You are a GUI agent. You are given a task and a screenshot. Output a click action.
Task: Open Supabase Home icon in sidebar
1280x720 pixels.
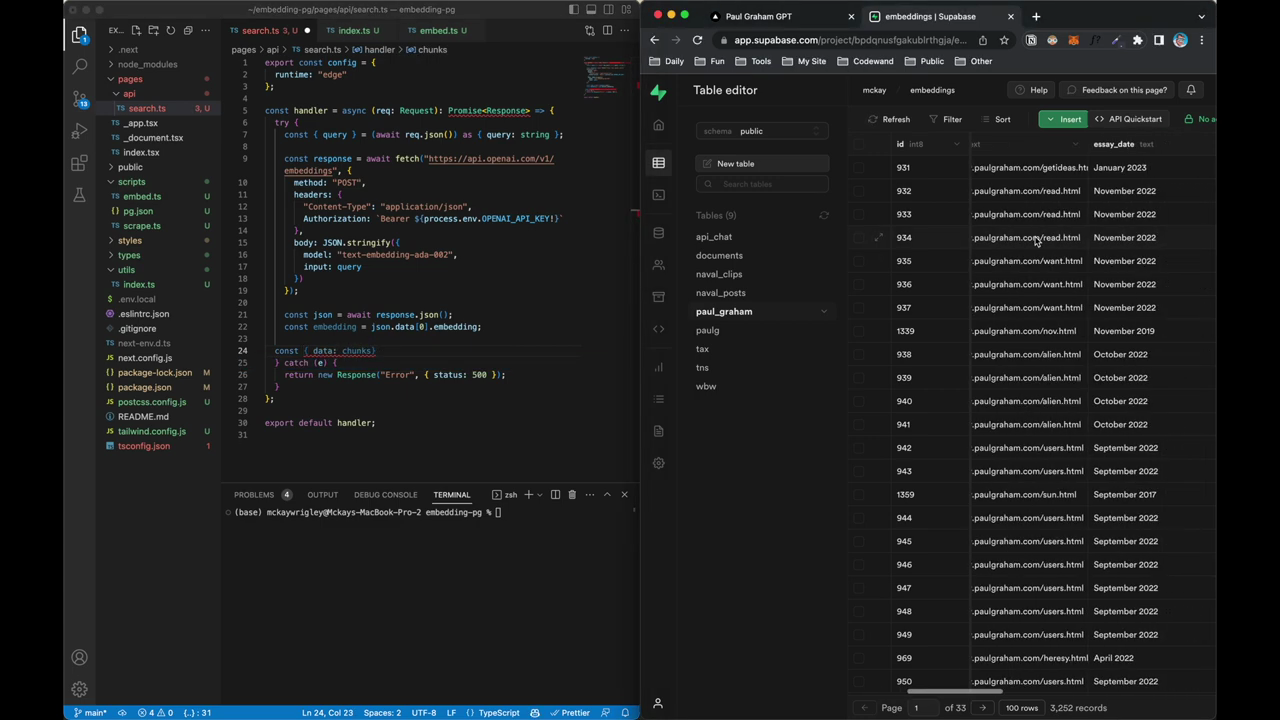[658, 125]
